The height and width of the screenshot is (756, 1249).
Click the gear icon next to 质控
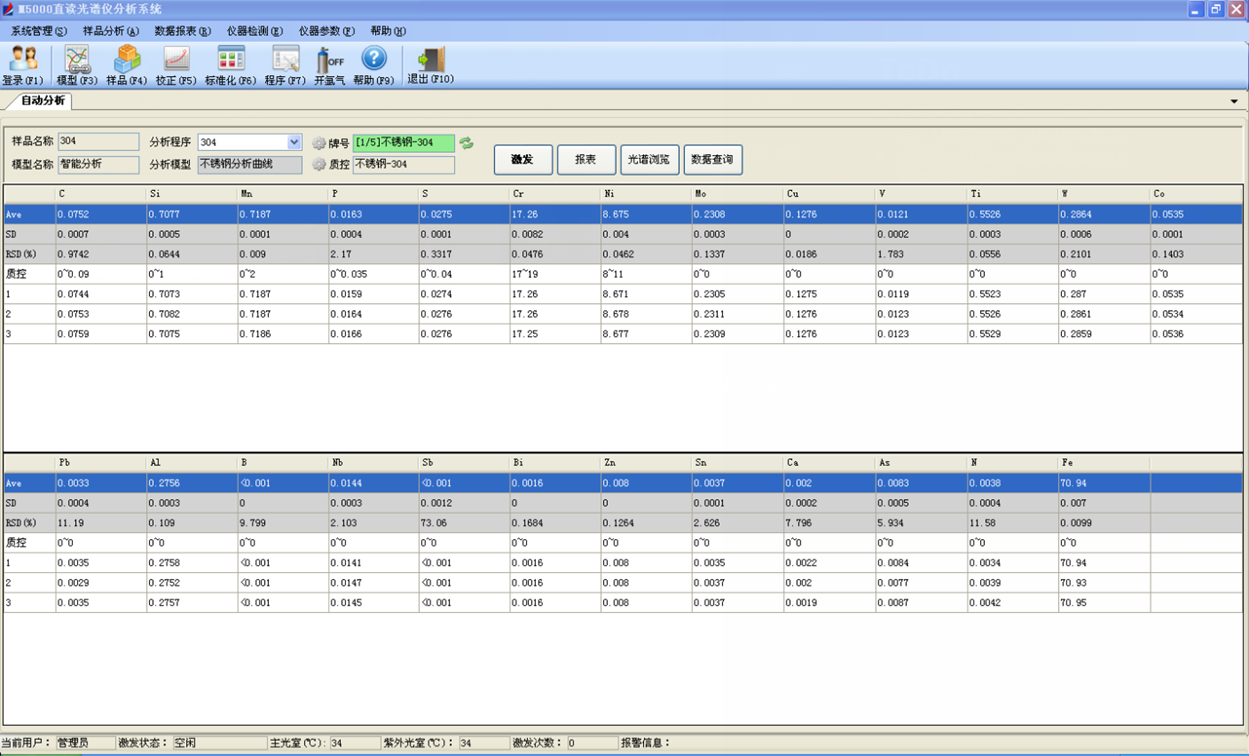tap(319, 165)
